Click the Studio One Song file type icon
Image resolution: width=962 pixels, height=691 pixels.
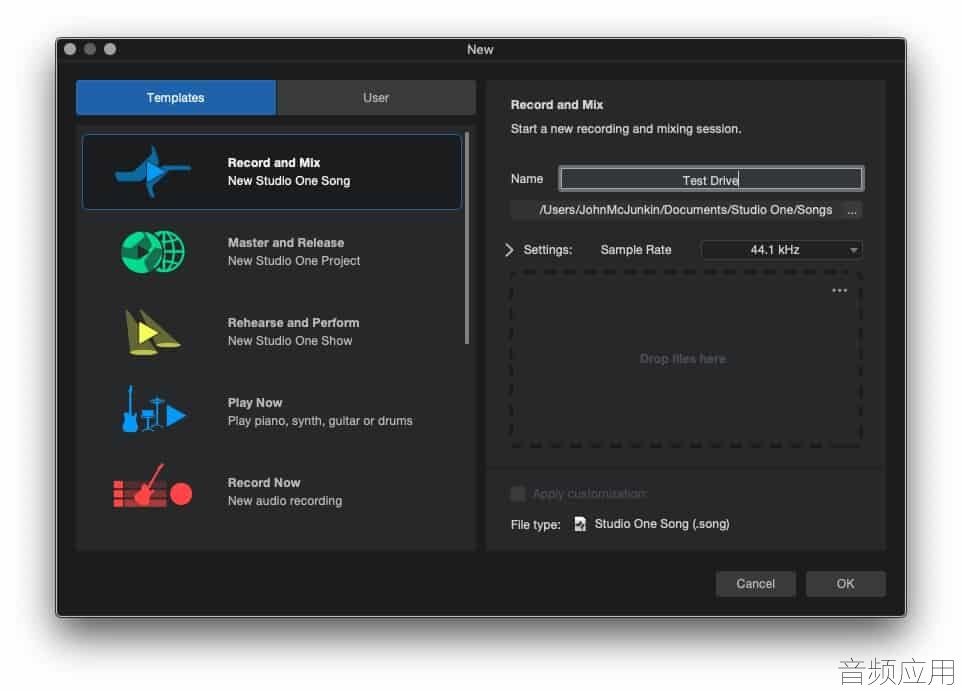point(580,524)
